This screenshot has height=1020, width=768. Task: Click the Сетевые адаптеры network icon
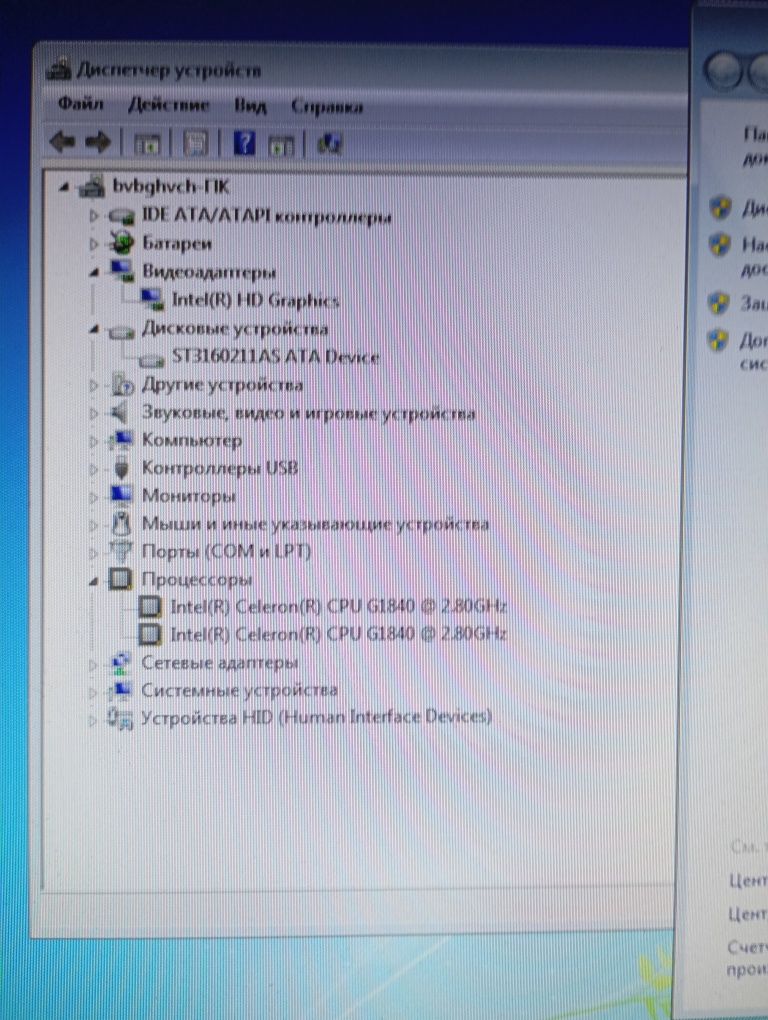click(x=121, y=662)
